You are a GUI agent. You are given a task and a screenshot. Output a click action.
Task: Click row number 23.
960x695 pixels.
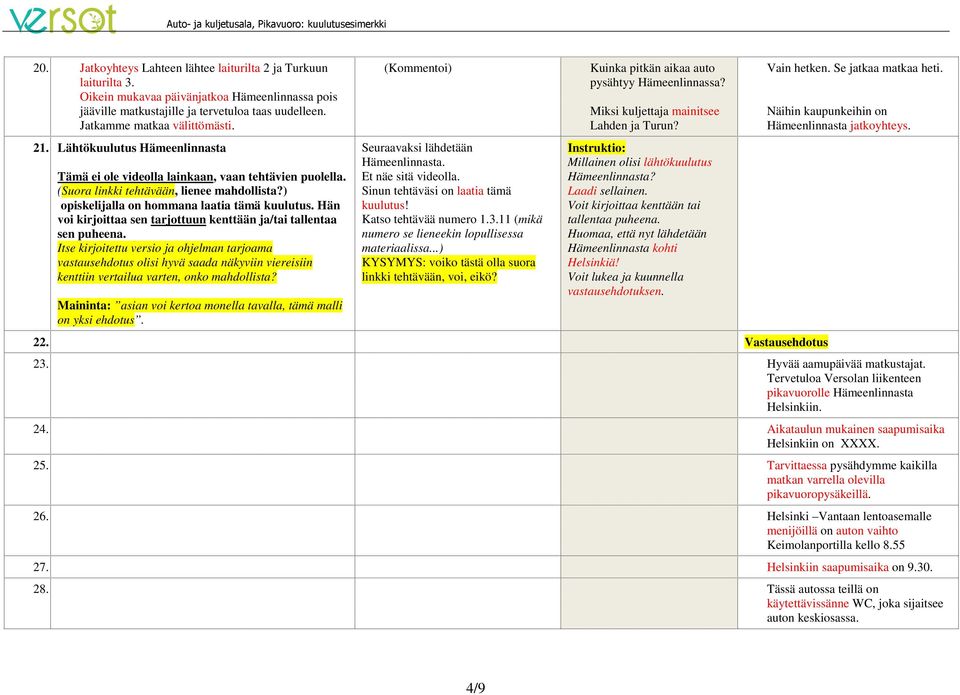pos(40,364)
